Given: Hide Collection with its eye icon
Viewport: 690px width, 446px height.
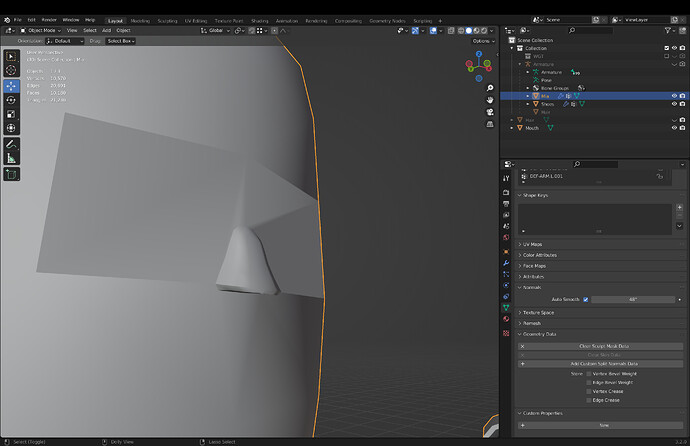Looking at the screenshot, I should click(674, 48).
